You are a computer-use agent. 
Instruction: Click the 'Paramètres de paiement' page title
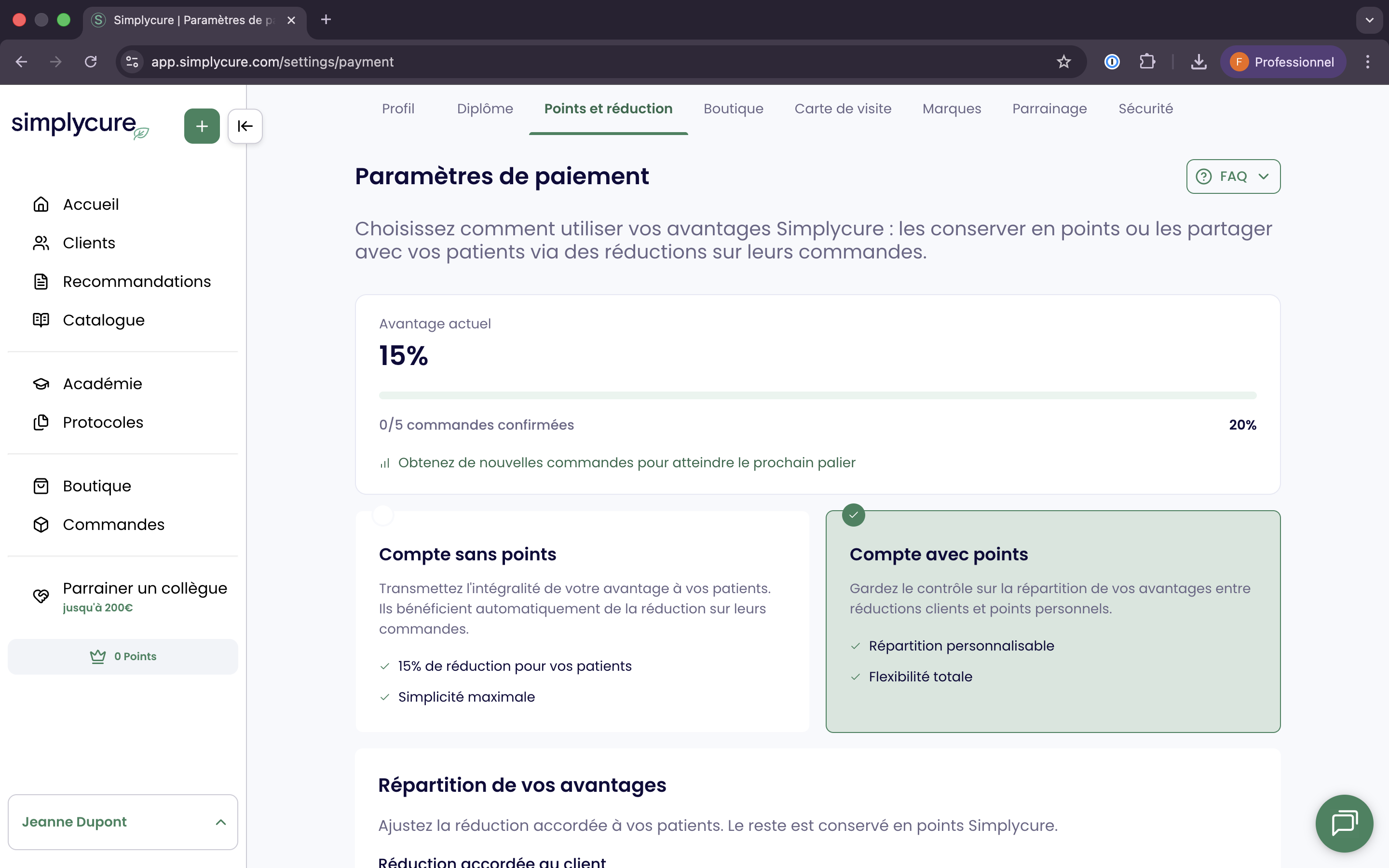click(502, 176)
